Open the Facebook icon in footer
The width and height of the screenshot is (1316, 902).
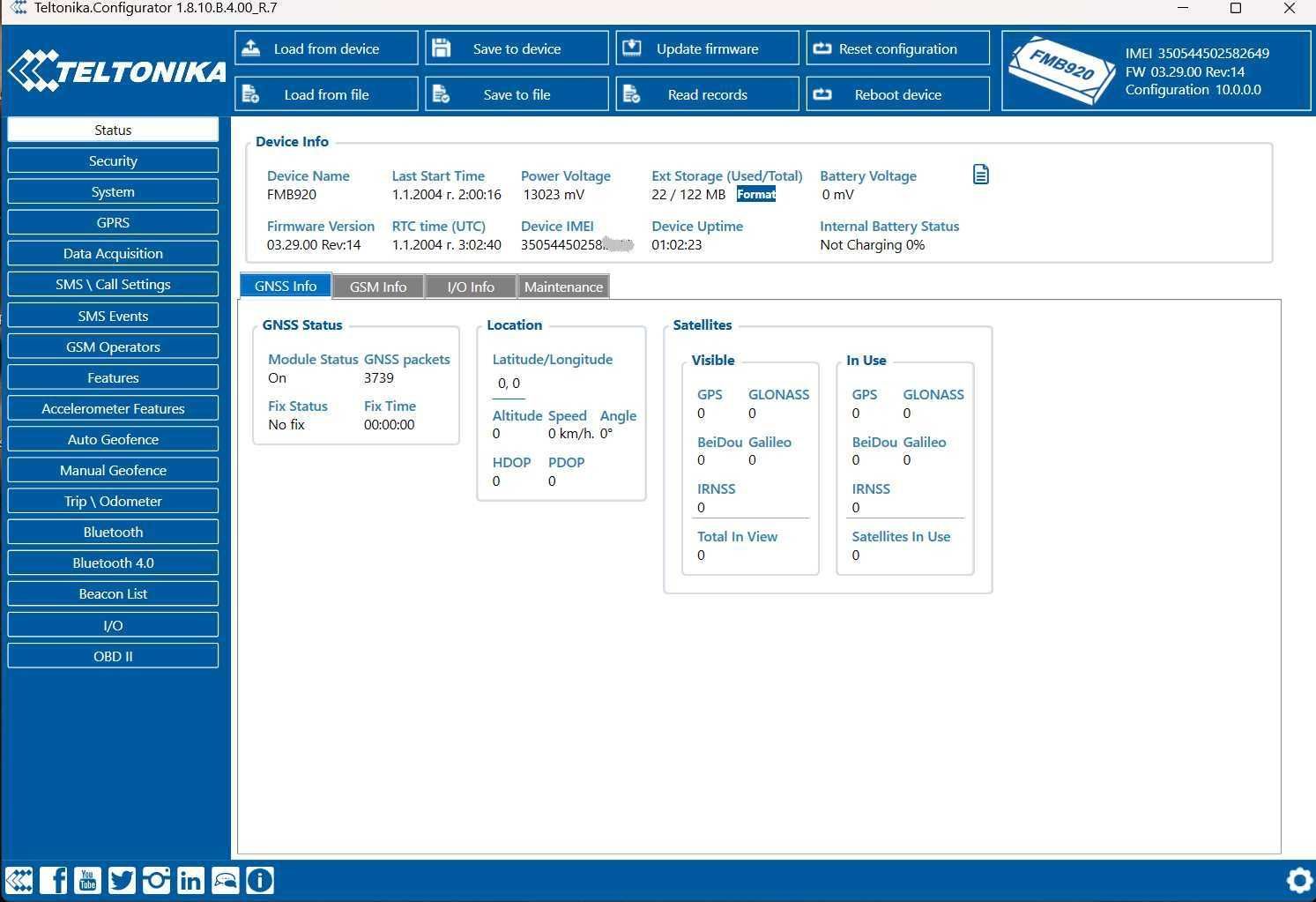[54, 880]
